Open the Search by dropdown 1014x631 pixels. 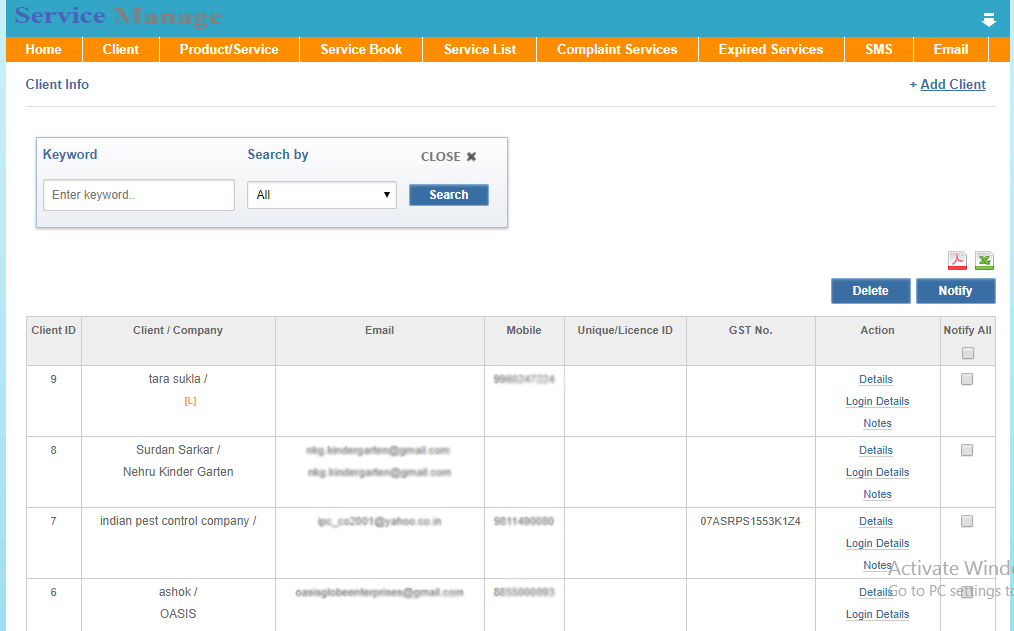point(322,195)
